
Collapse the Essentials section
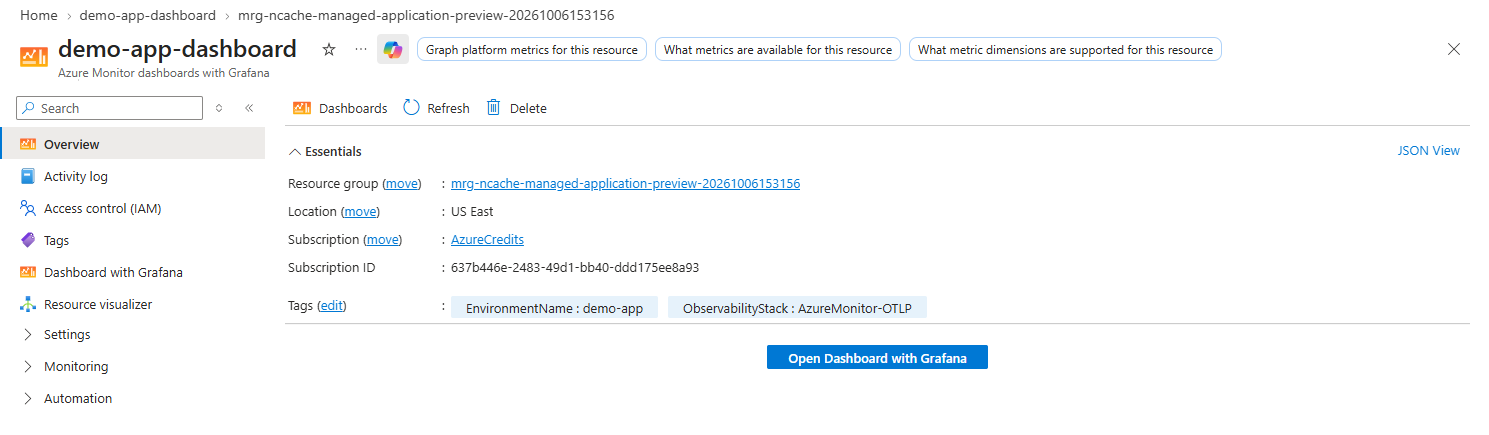tap(325, 152)
